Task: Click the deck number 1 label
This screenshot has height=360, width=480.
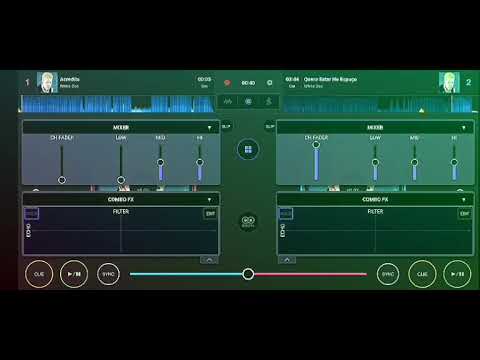Action: [x=27, y=82]
